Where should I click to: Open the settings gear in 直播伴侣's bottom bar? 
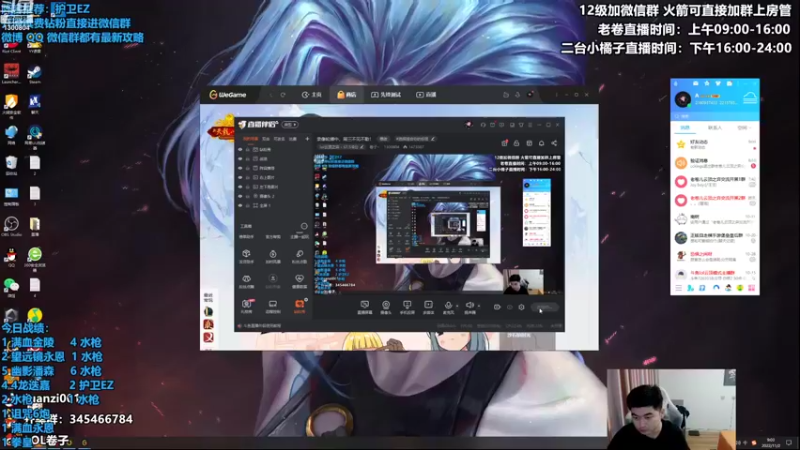click(521, 307)
